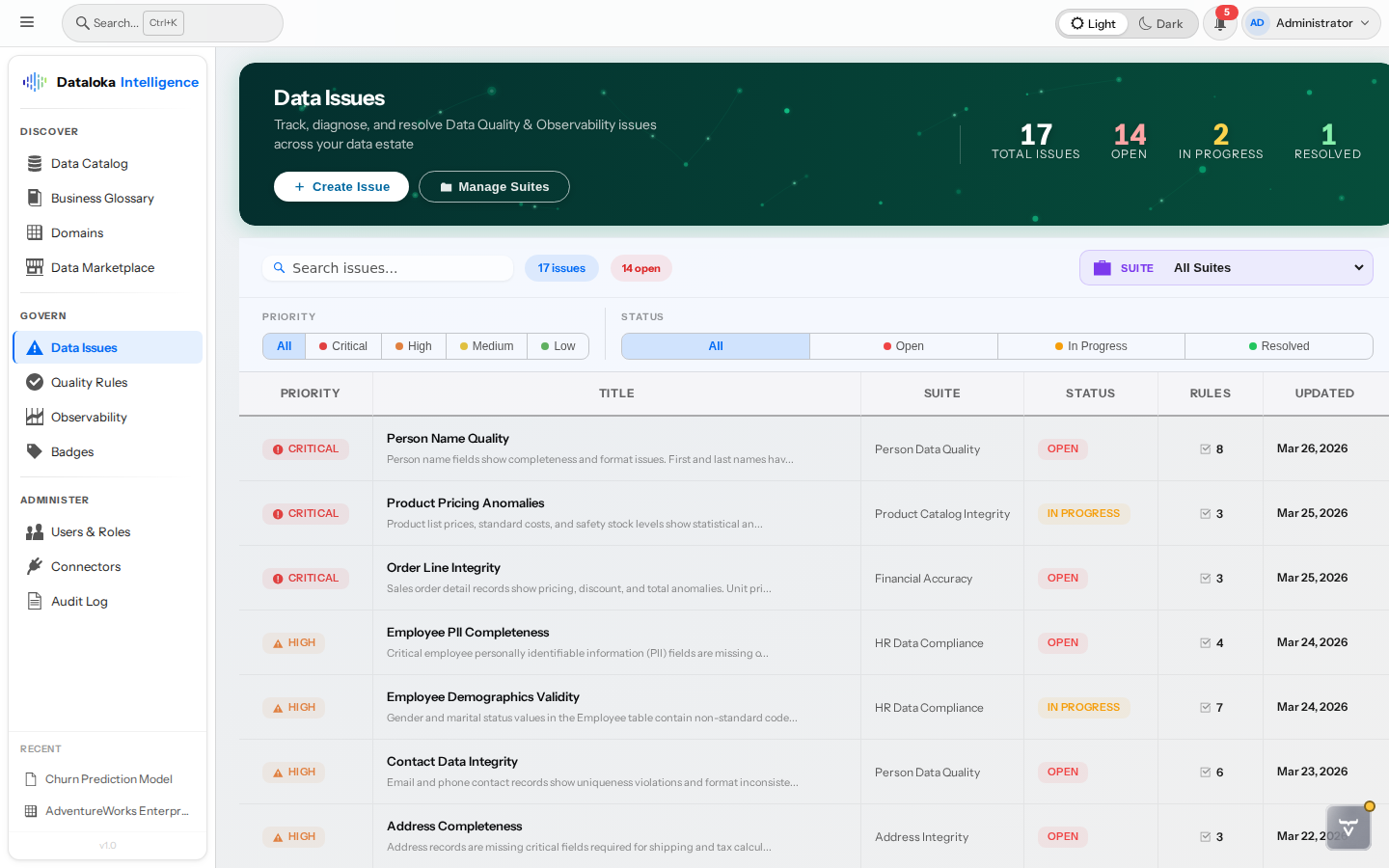Click the hamburger menu icon
Screen dimensions: 1389x868
(x=27, y=21)
